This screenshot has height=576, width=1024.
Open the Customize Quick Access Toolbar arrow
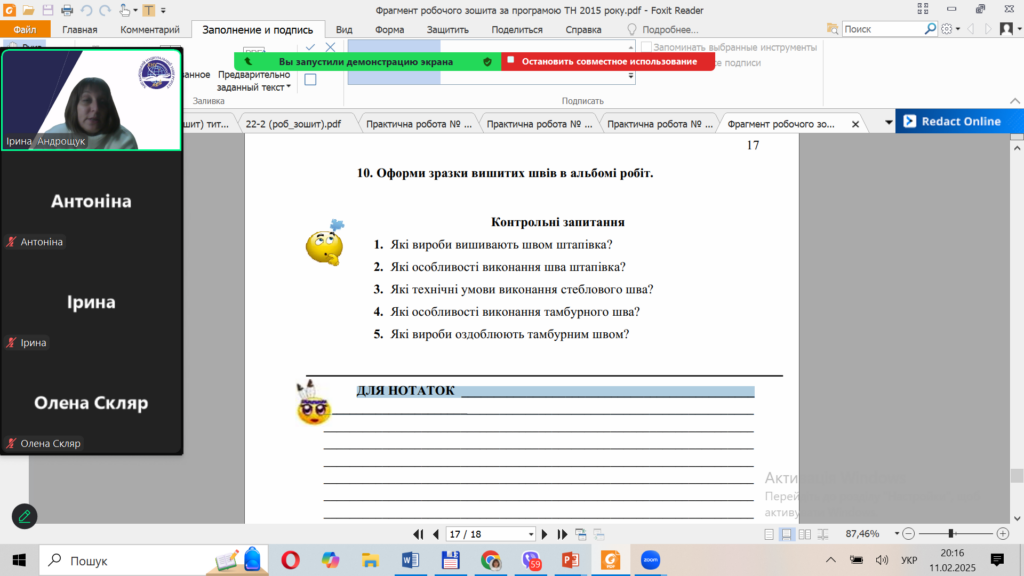tap(163, 10)
